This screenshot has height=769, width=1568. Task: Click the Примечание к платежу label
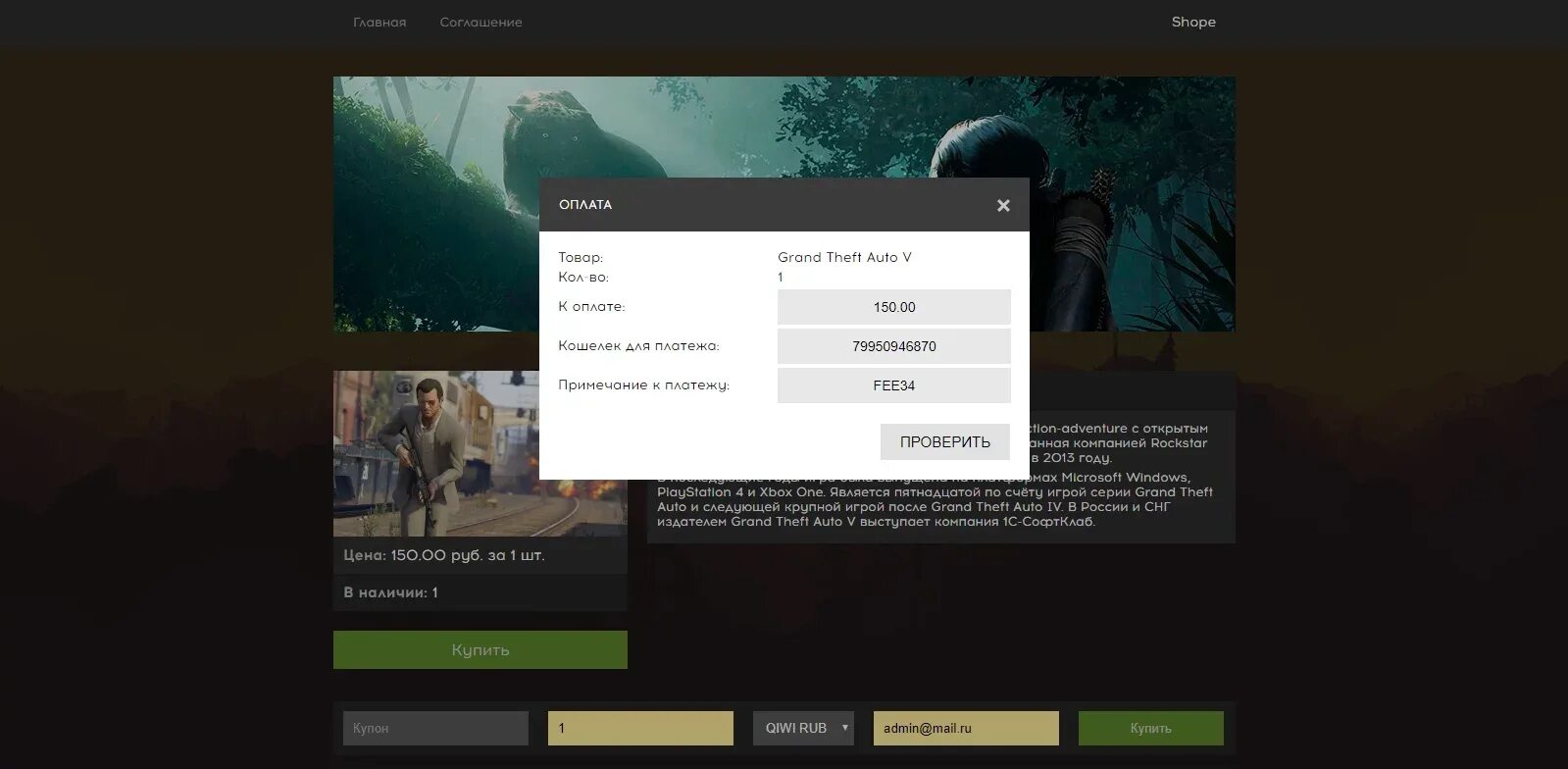[x=644, y=385]
